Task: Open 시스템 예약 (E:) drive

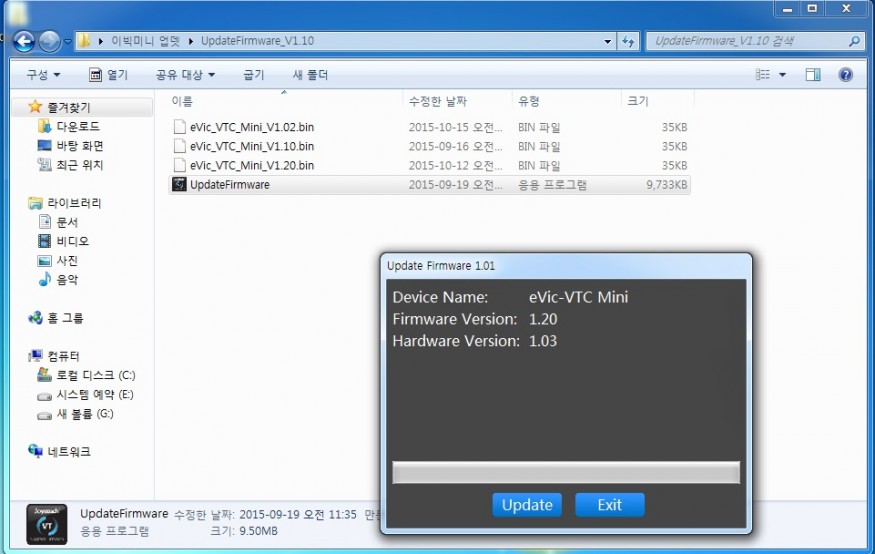Action: coord(95,394)
